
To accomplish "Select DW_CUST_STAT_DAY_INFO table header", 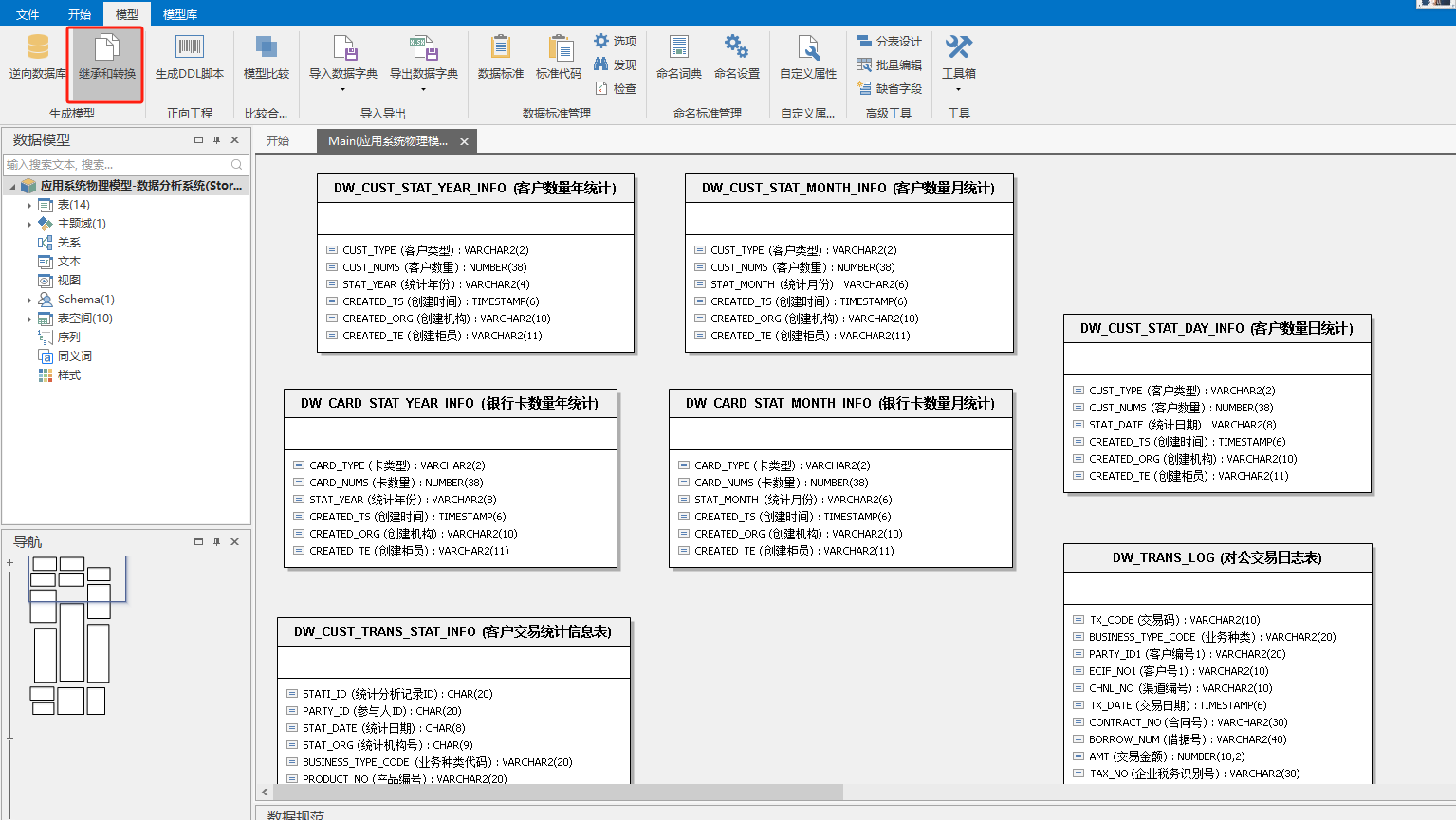I will [x=1217, y=329].
